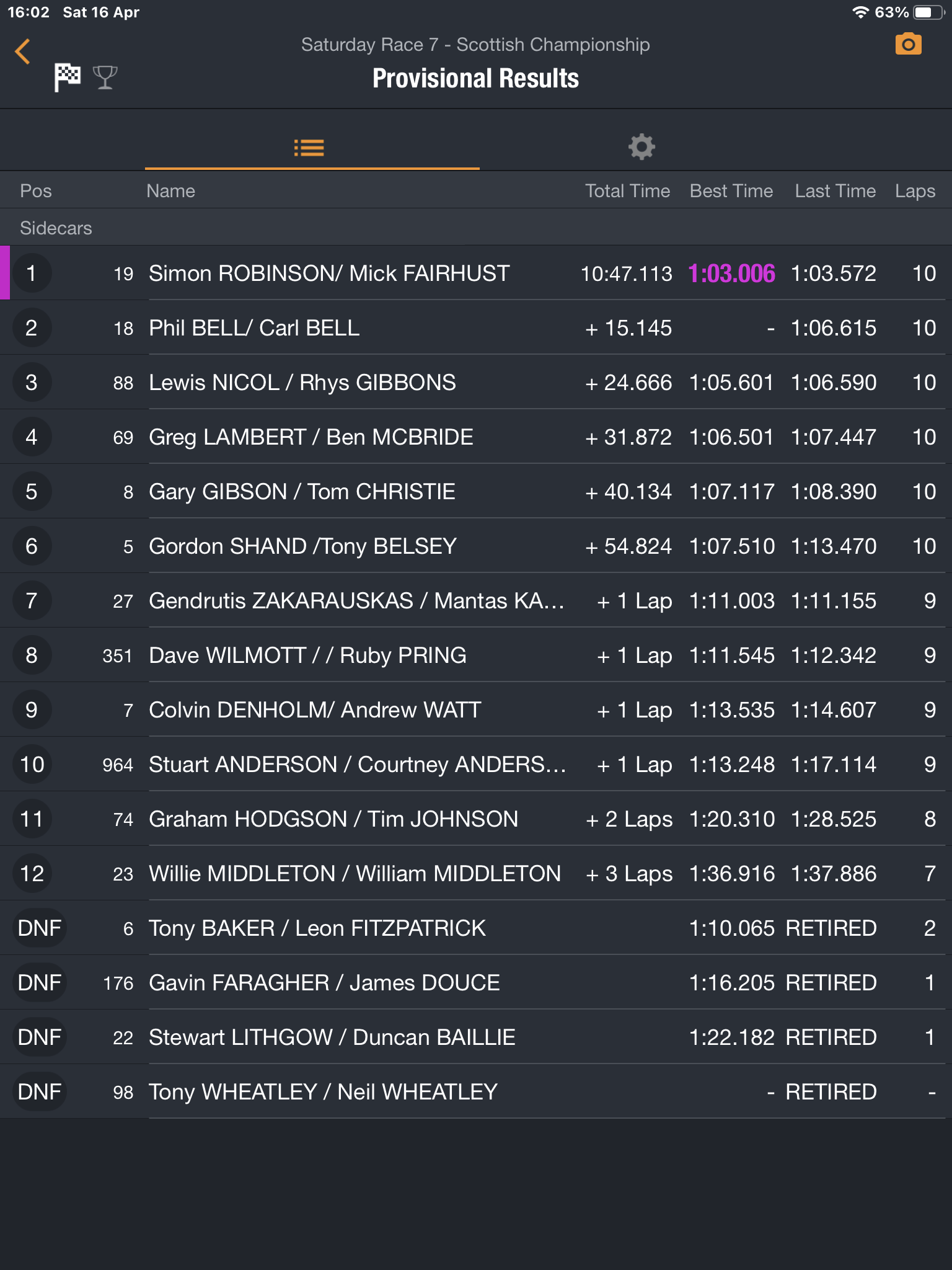Tap the Sidecars class header
This screenshot has width=952, height=1270.
56,228
